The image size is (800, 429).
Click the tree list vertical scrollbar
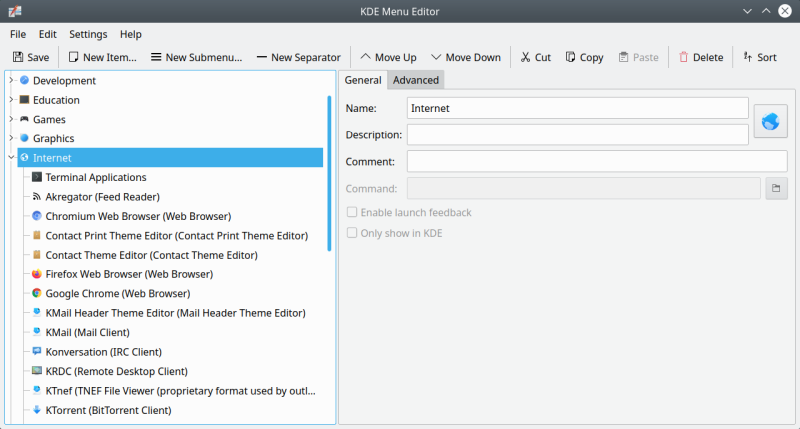point(329,173)
